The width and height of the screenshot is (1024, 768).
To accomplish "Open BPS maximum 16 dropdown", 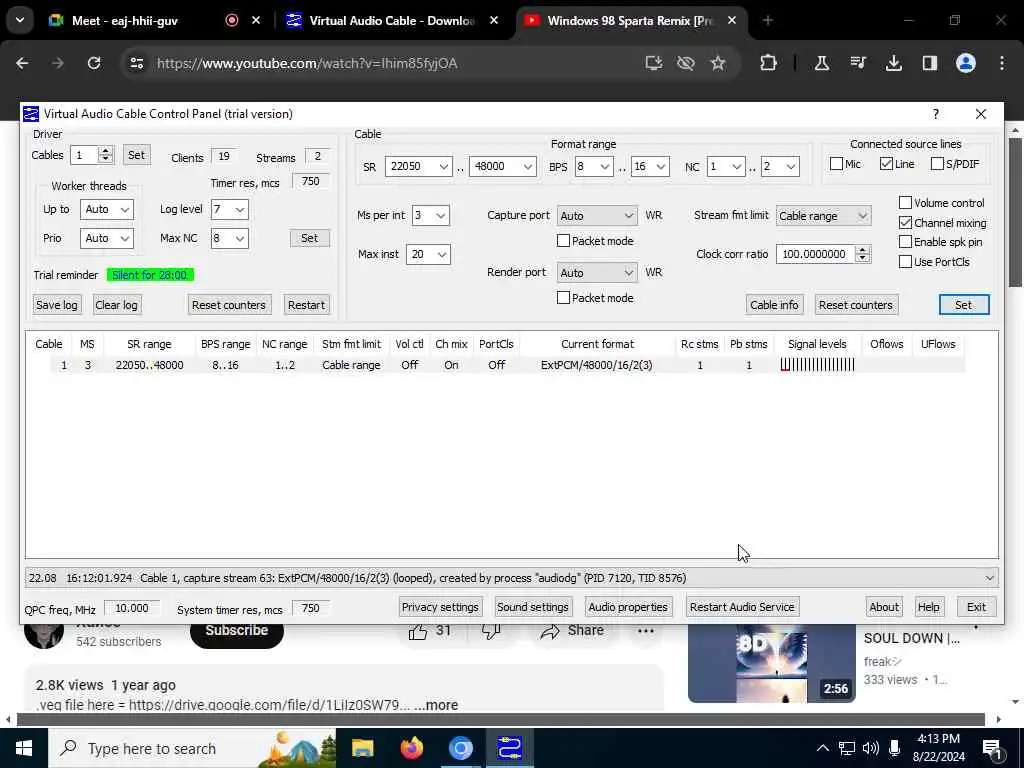I will pyautogui.click(x=650, y=167).
